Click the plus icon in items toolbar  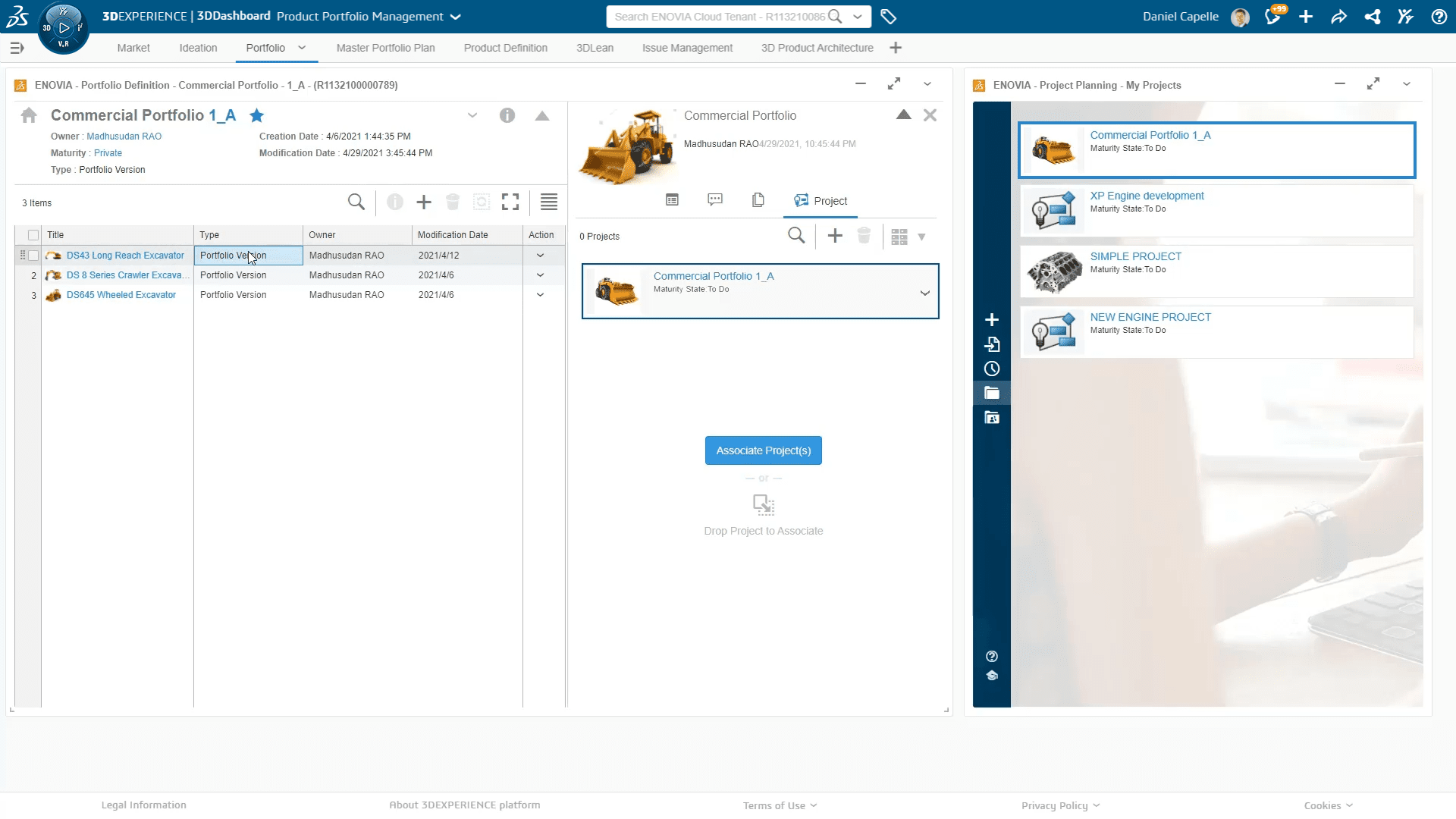tap(424, 202)
